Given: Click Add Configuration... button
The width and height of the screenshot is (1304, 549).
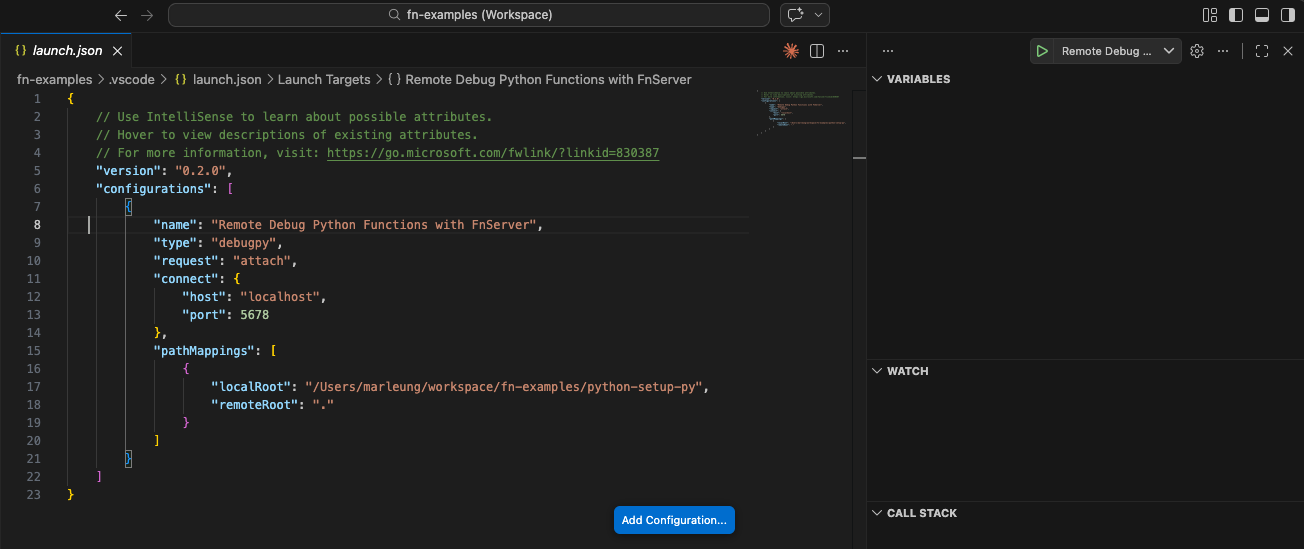Looking at the screenshot, I should (674, 520).
